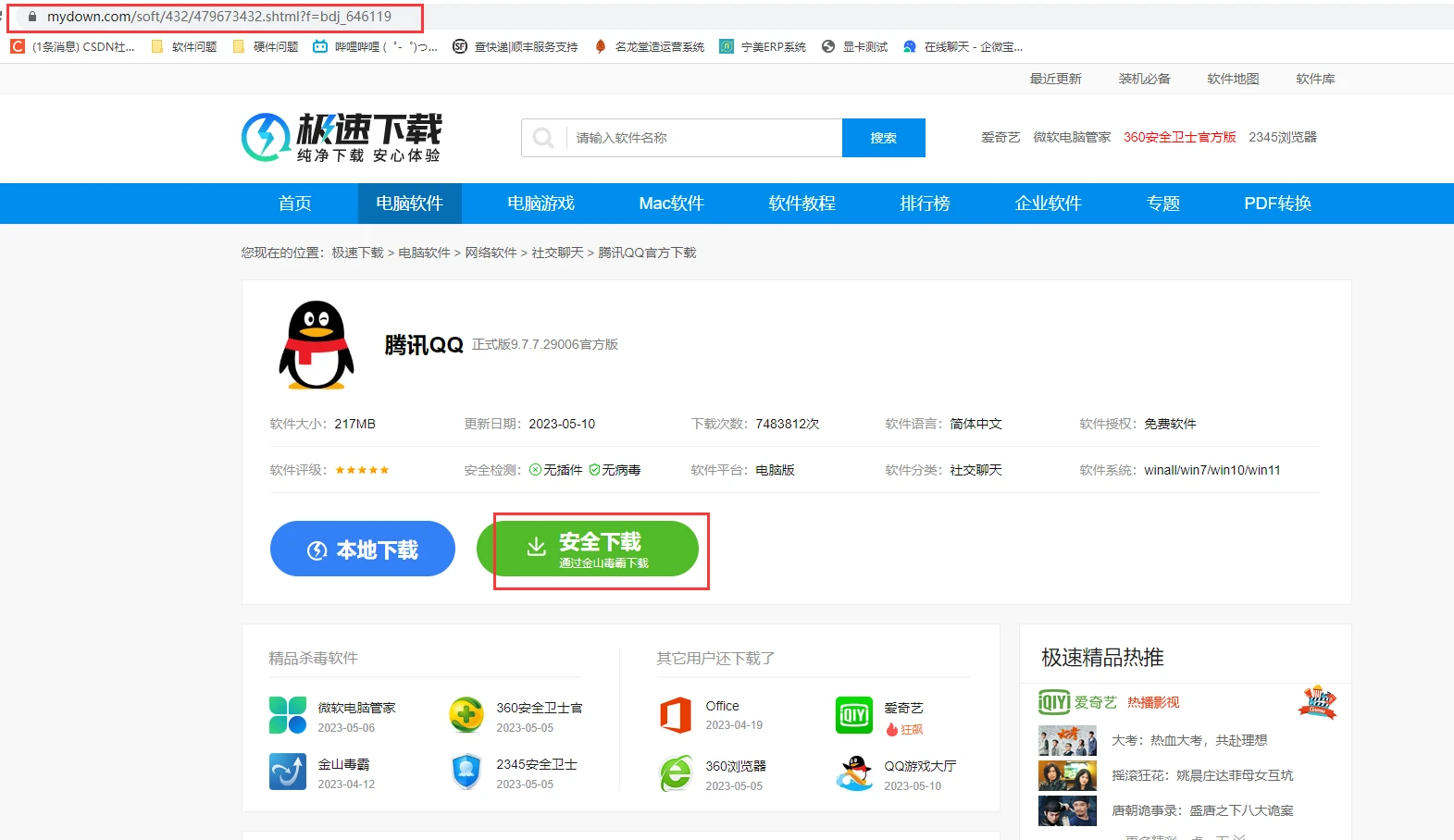Go to the 首页 navigation tab

[295, 204]
